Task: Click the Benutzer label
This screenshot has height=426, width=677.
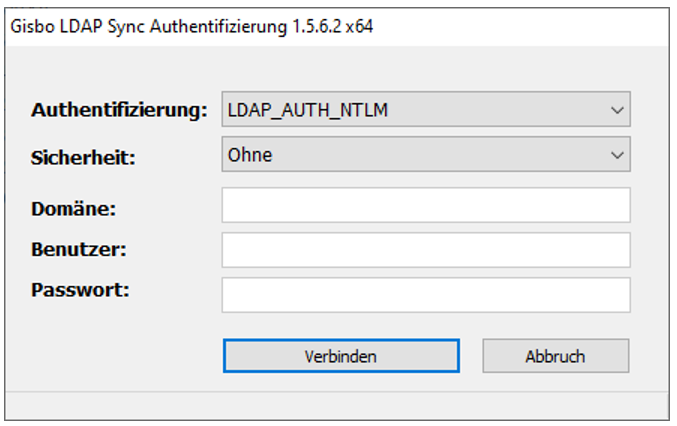Action: point(79,249)
